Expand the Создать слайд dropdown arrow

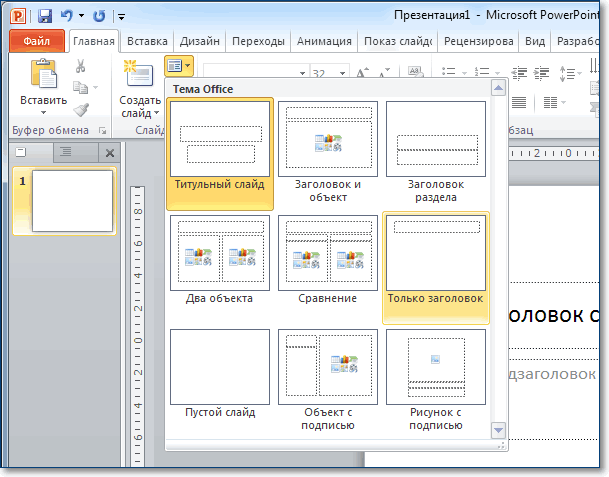[157, 113]
